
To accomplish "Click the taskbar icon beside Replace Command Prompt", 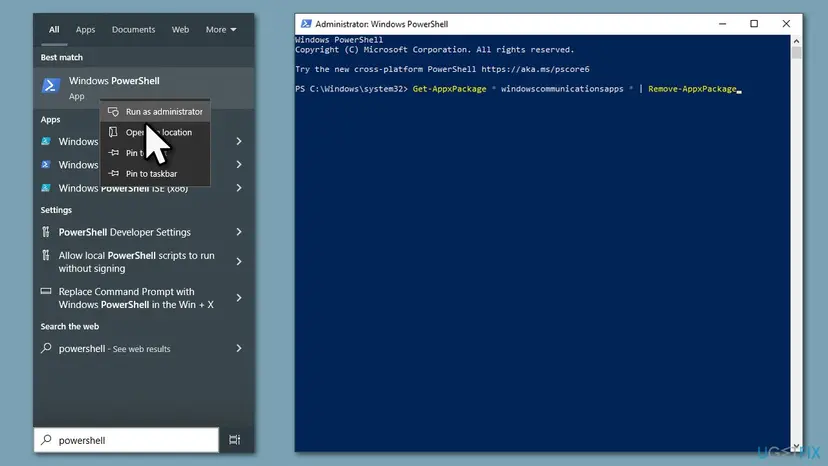I will [46, 291].
